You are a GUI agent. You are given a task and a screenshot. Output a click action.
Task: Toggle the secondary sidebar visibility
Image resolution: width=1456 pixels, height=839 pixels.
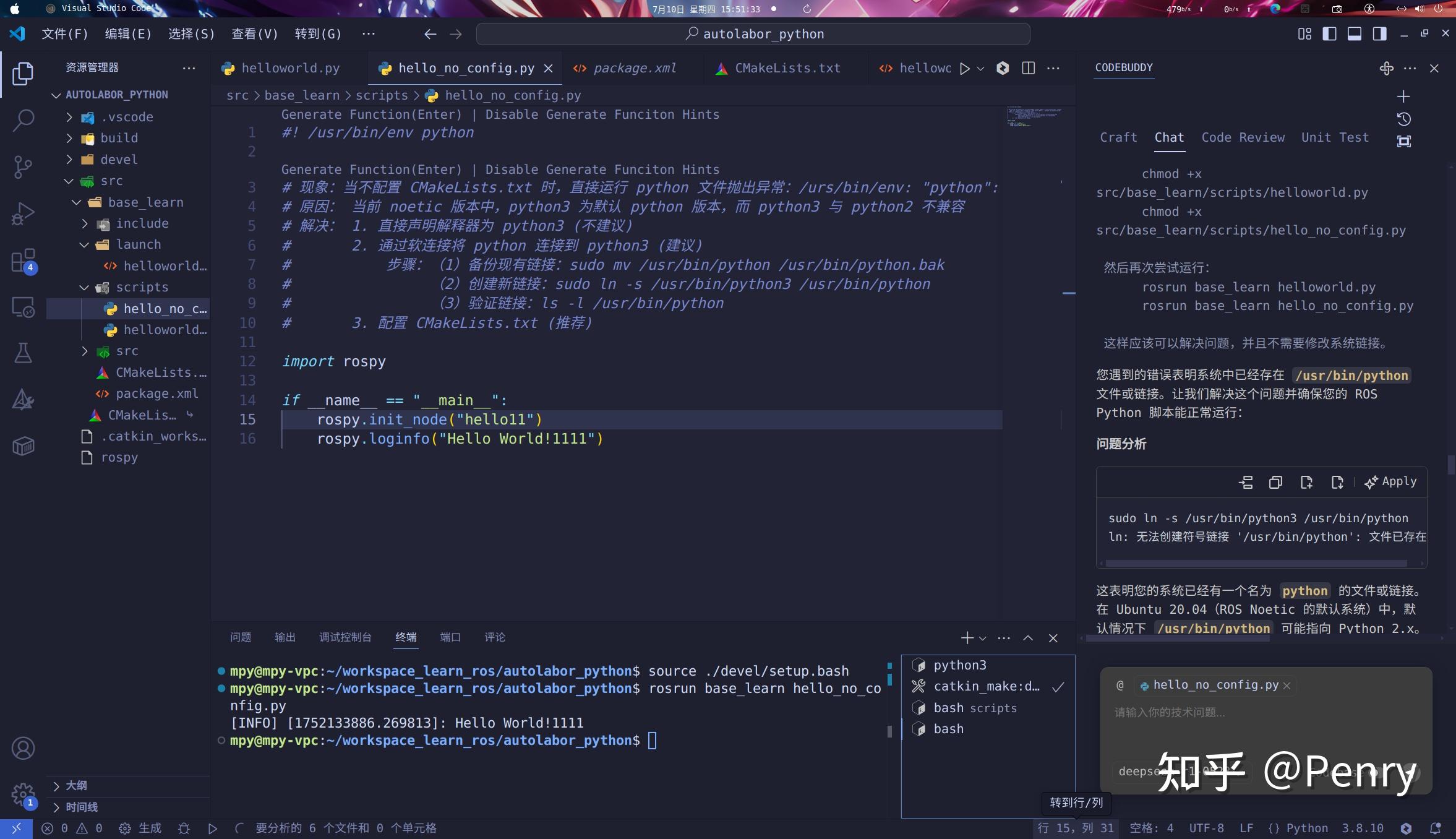pos(1378,33)
